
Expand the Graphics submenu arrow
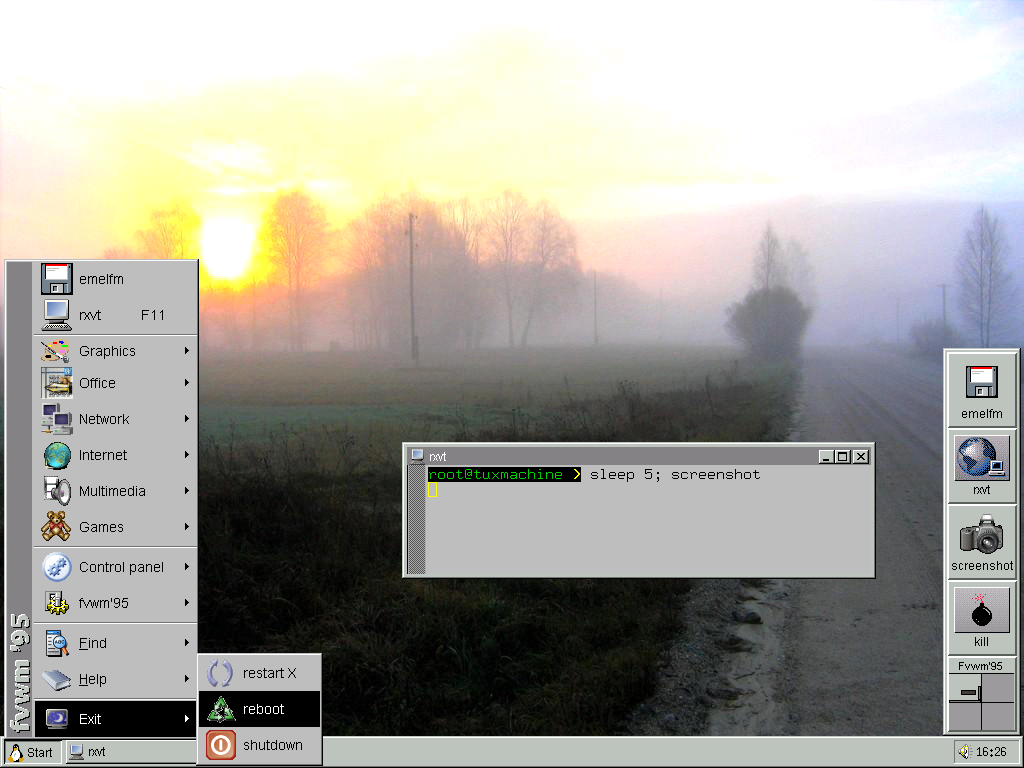pyautogui.click(x=187, y=351)
